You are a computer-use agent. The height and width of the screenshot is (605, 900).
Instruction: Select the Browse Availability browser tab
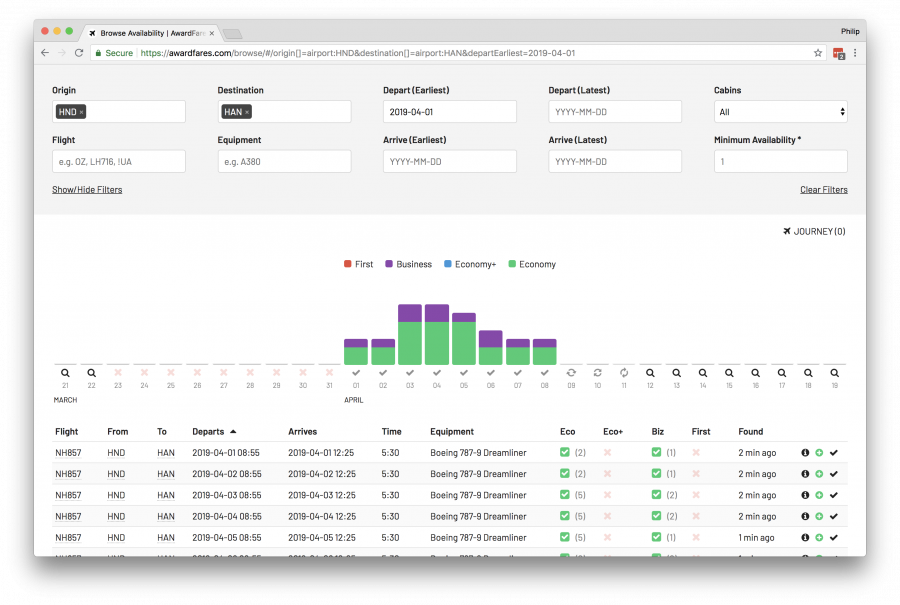(150, 33)
